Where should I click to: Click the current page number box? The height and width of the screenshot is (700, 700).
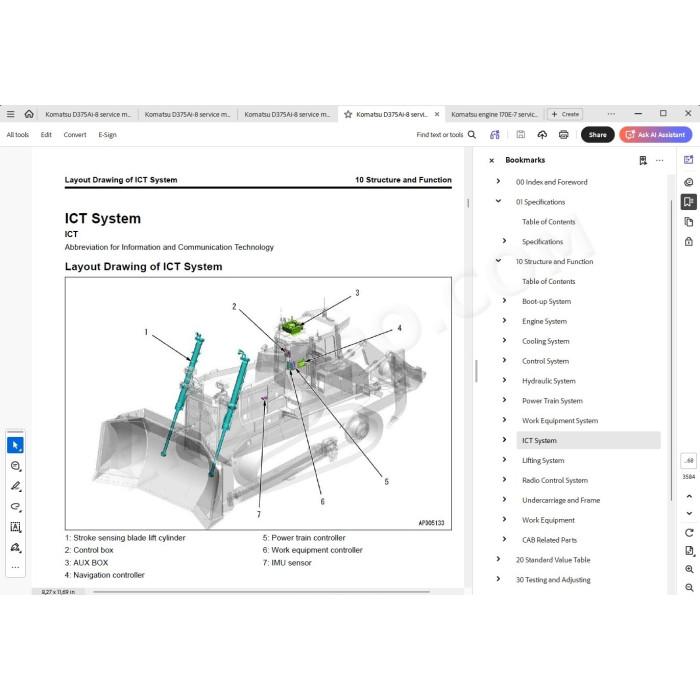[689, 461]
